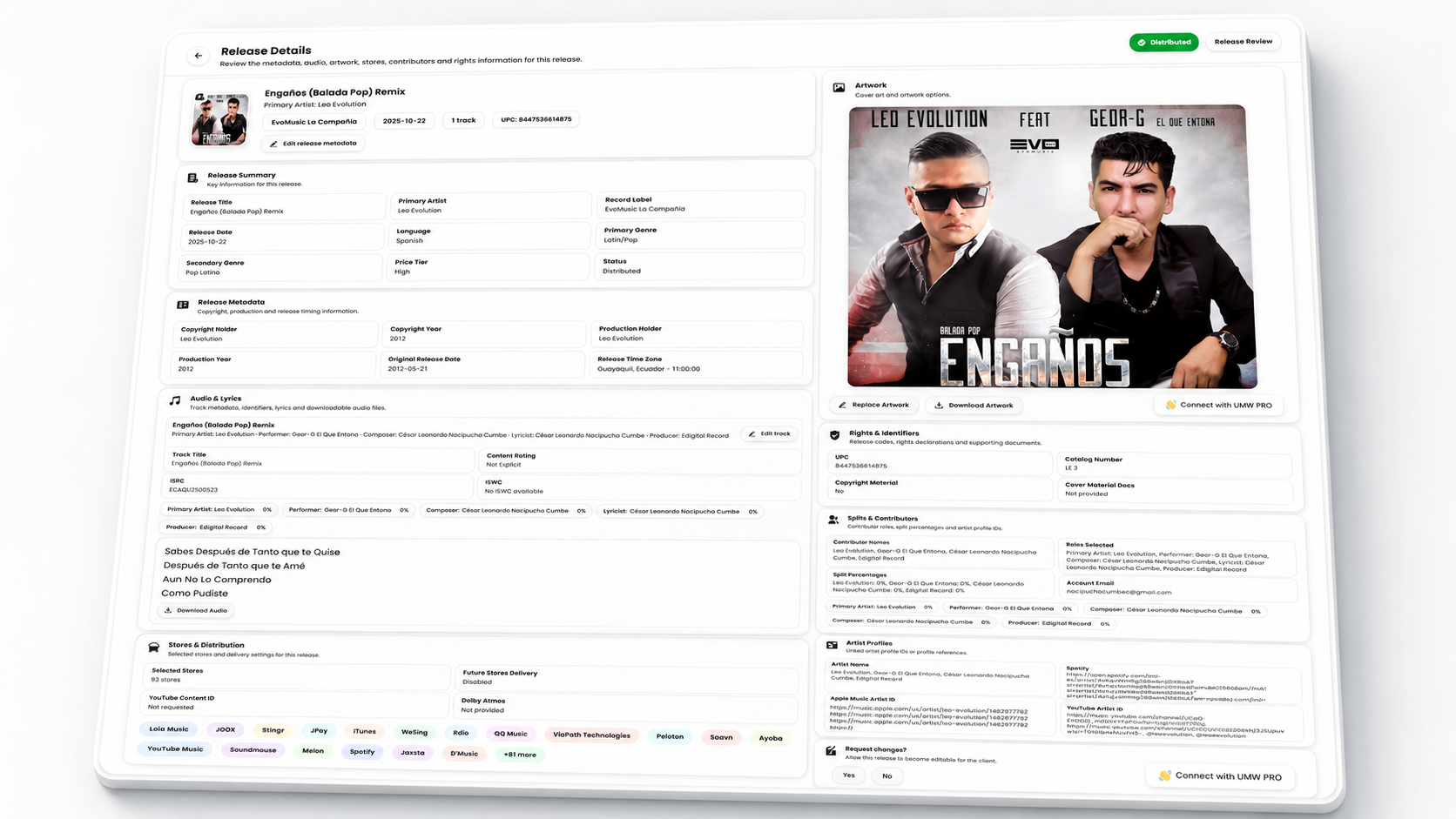Click the Request changes edit icon
This screenshot has width=1456, height=819.
click(831, 750)
